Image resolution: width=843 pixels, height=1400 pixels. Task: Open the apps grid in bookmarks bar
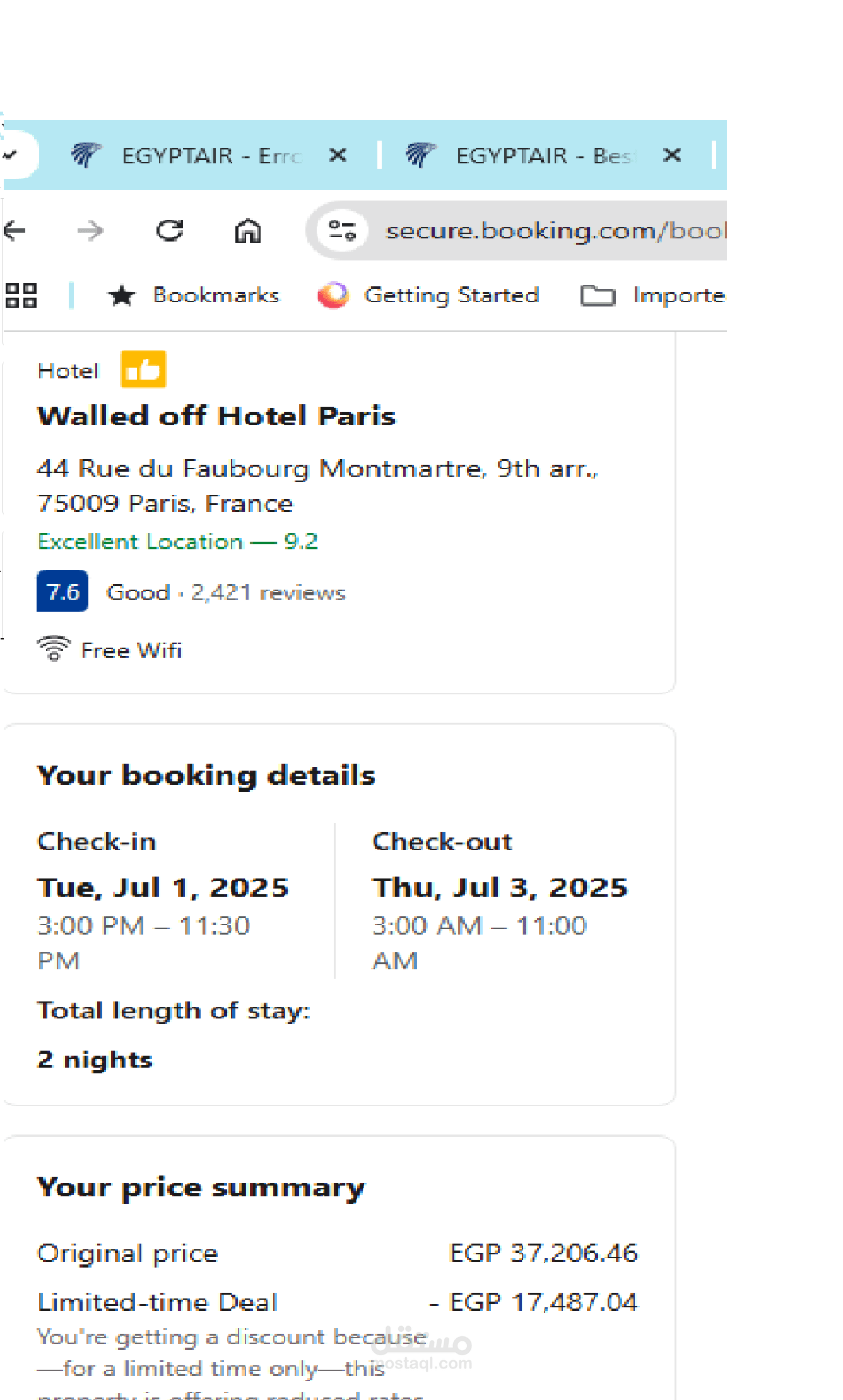21,295
